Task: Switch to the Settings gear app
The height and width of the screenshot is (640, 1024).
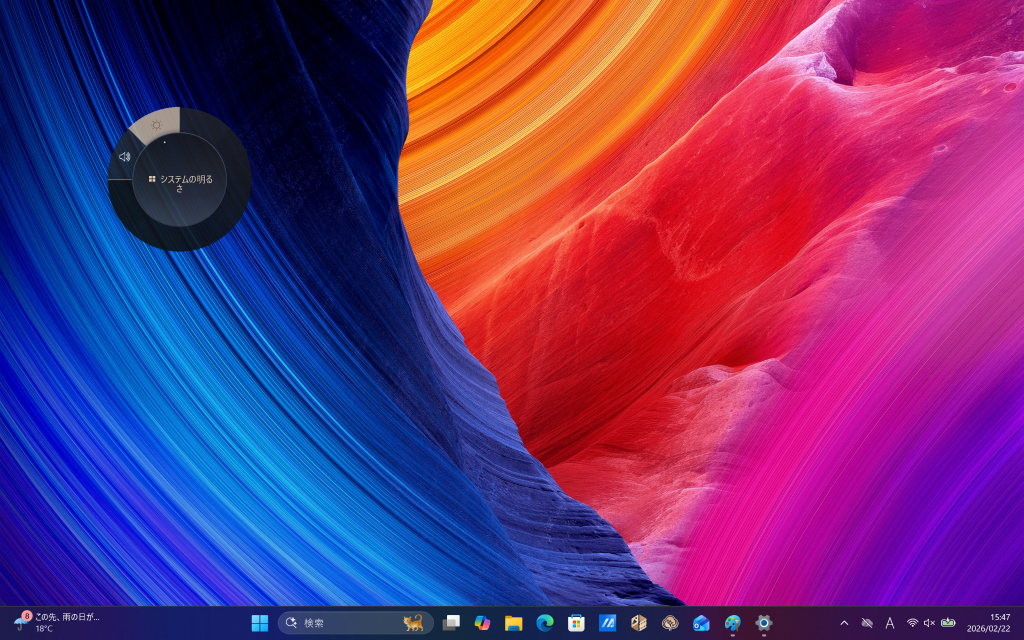Action: [x=764, y=623]
